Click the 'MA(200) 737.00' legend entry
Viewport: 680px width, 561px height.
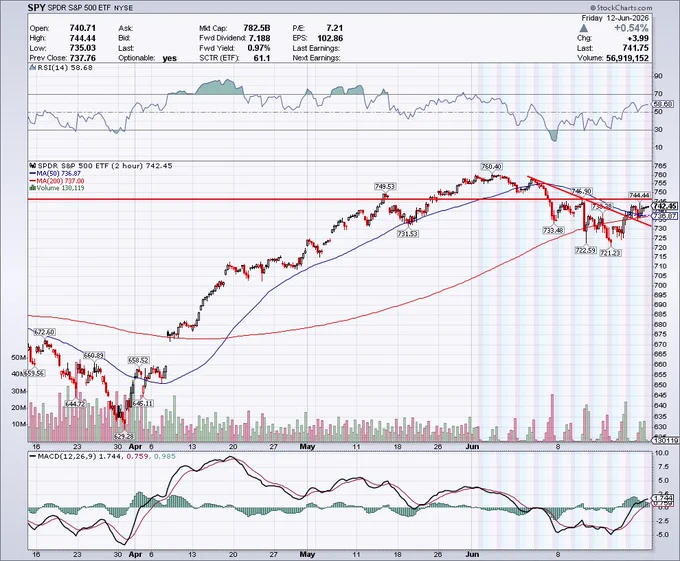point(61,181)
